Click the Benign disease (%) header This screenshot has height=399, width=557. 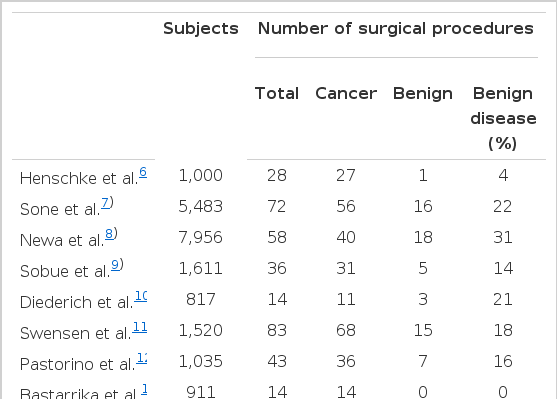click(503, 118)
